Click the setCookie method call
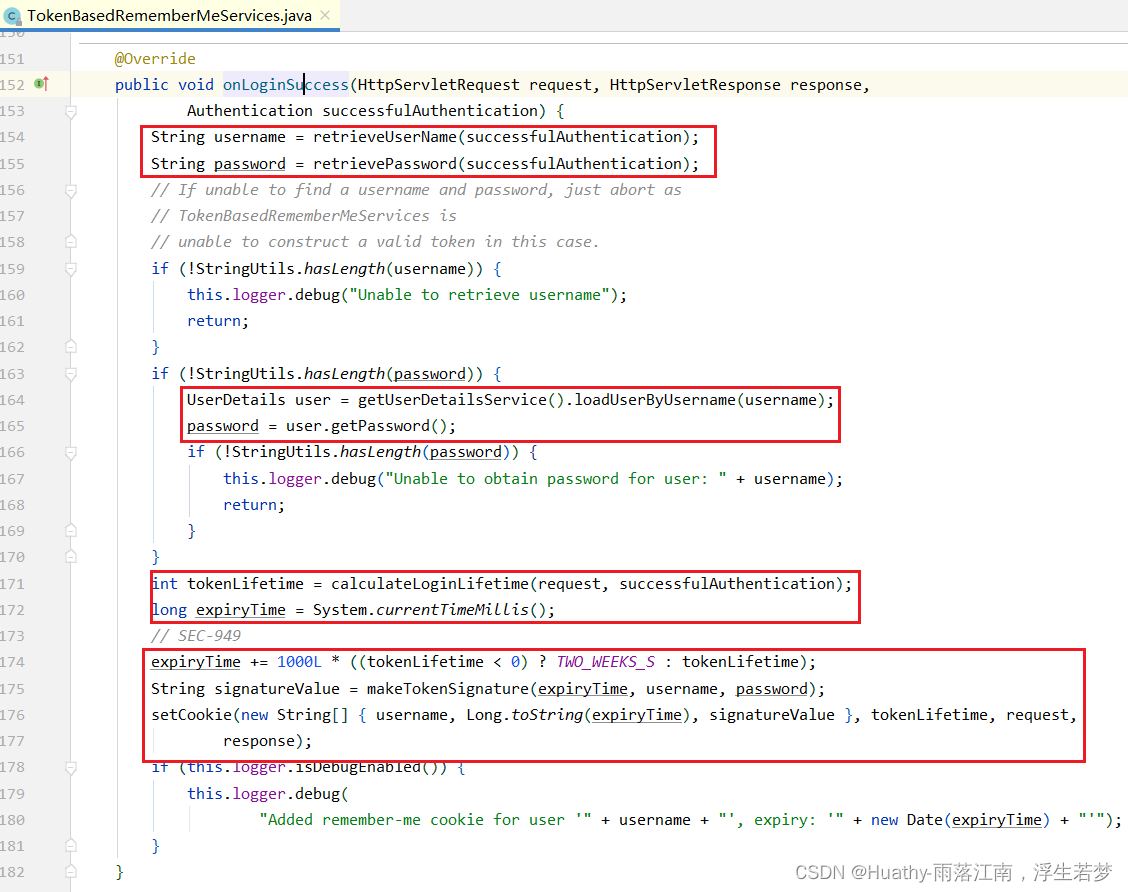 191,715
